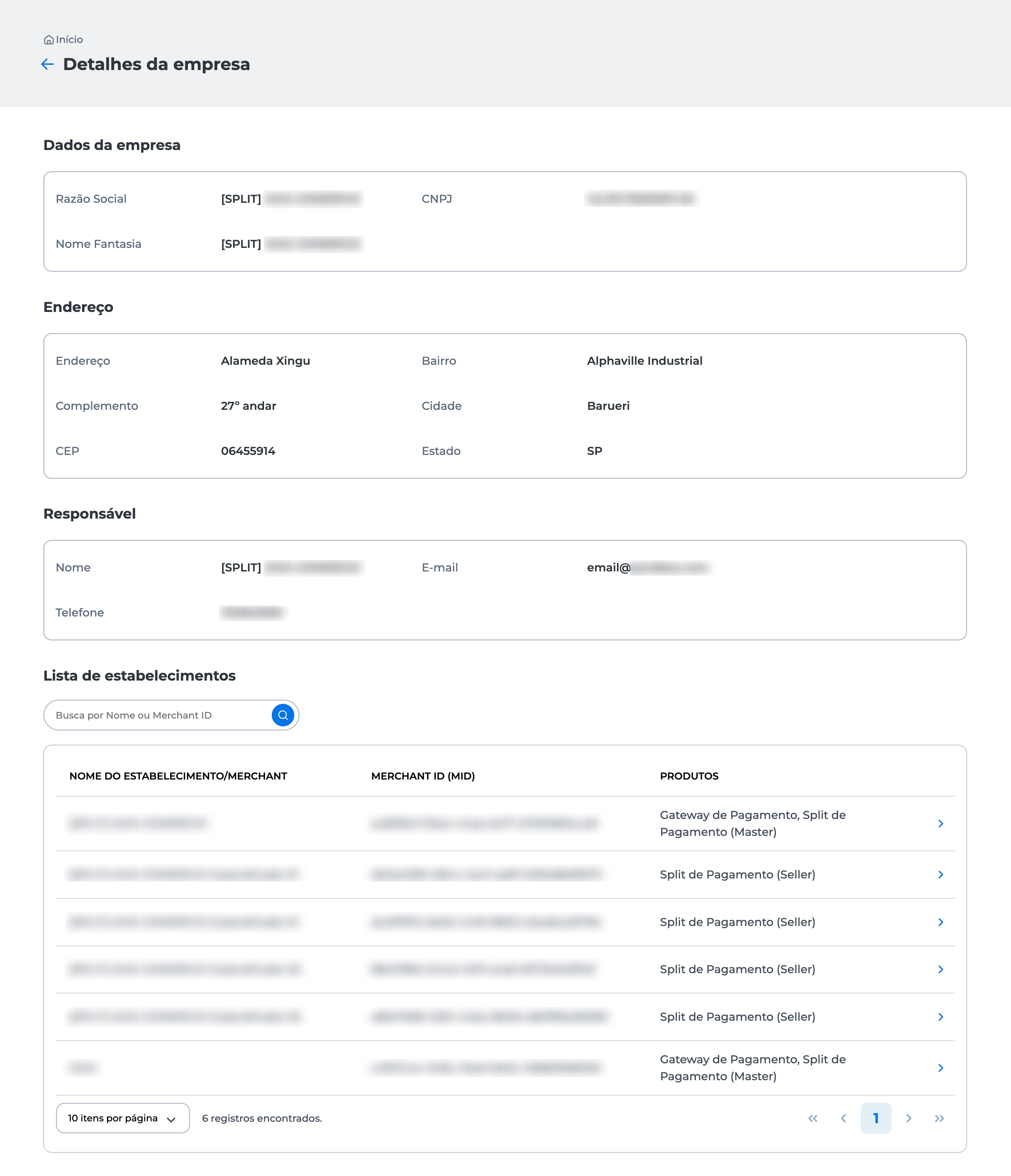Go to next page arrow
1011x1176 pixels.
point(908,1118)
